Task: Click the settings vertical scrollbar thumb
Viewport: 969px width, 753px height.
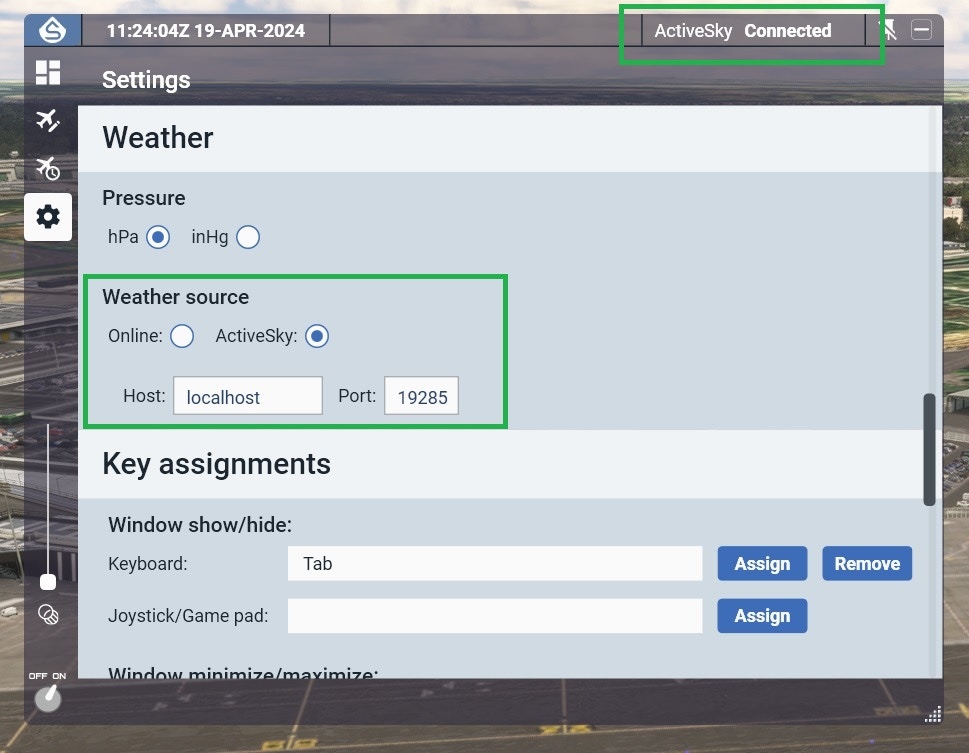Action: (x=929, y=450)
